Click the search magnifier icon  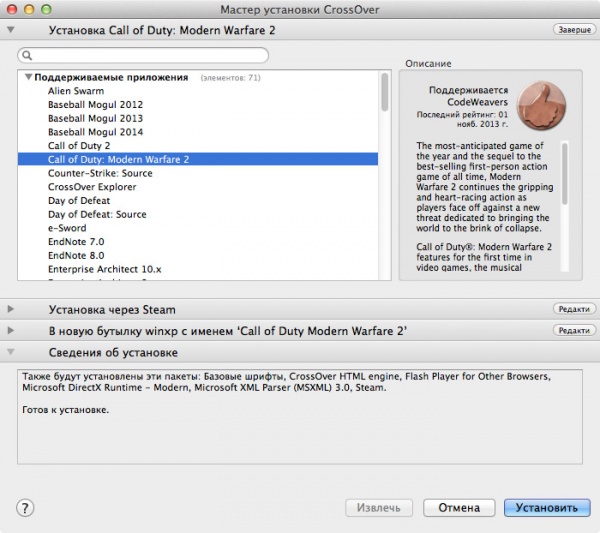coord(27,55)
